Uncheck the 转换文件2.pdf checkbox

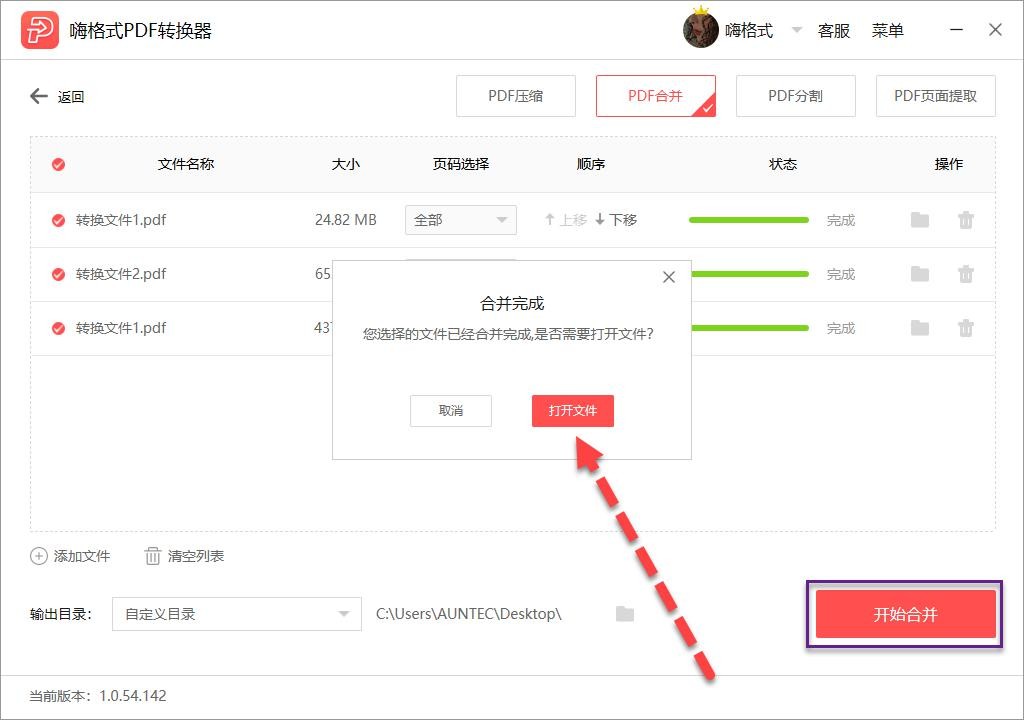(x=58, y=274)
